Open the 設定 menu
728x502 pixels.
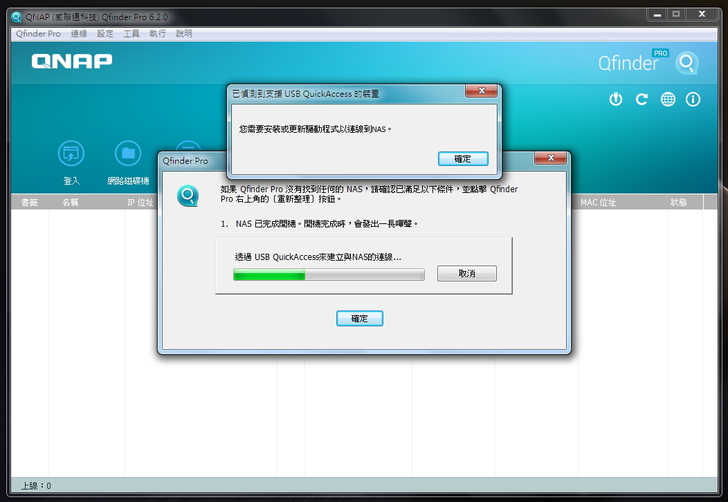tap(105, 33)
